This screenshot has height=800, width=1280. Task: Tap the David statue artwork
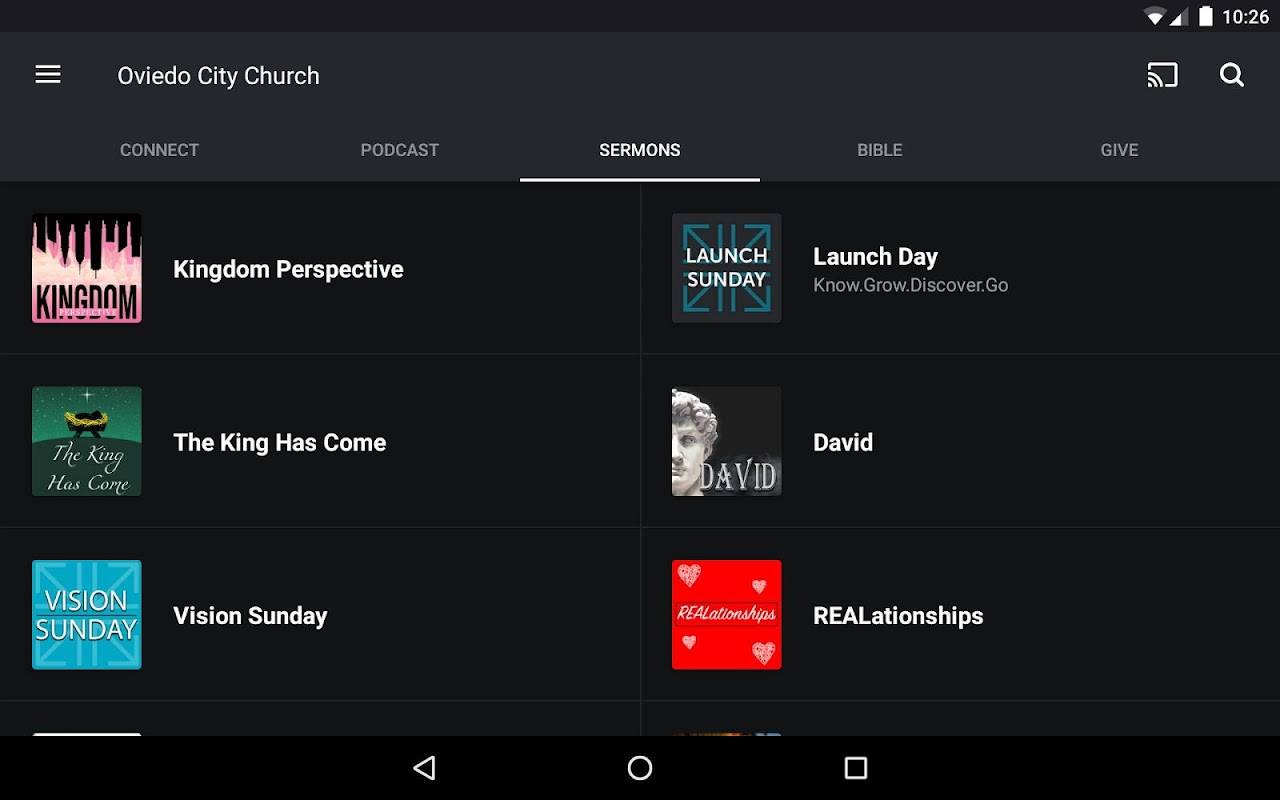(727, 441)
